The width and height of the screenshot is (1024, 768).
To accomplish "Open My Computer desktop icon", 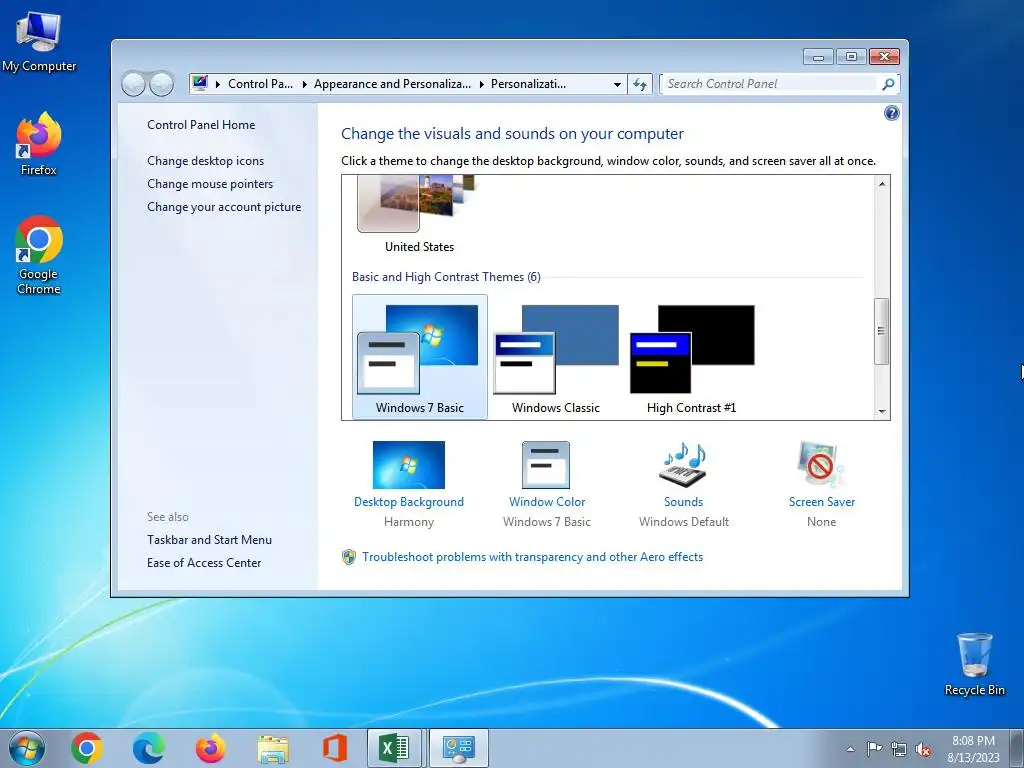I will click(x=39, y=40).
